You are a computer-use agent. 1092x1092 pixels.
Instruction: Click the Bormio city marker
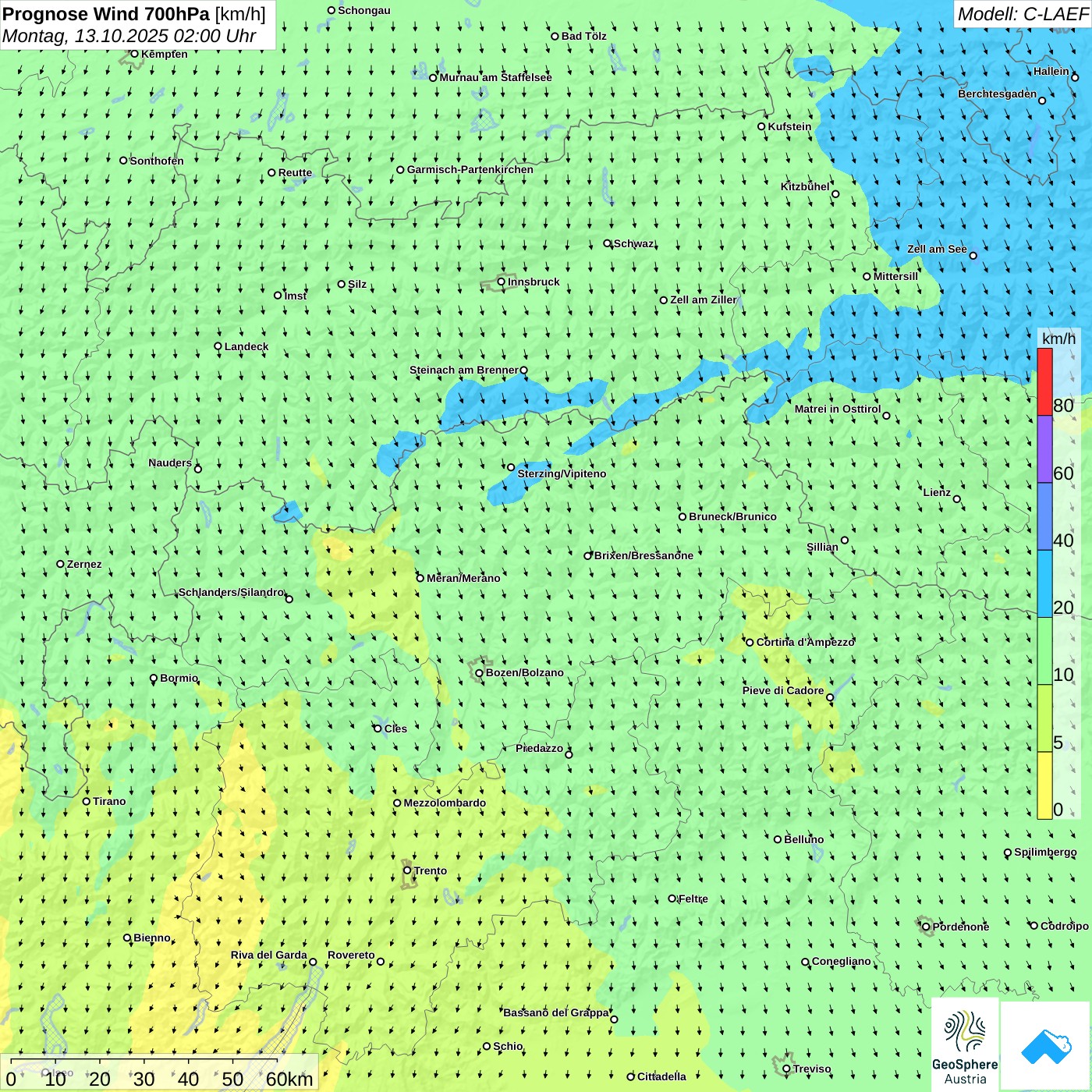(154, 679)
